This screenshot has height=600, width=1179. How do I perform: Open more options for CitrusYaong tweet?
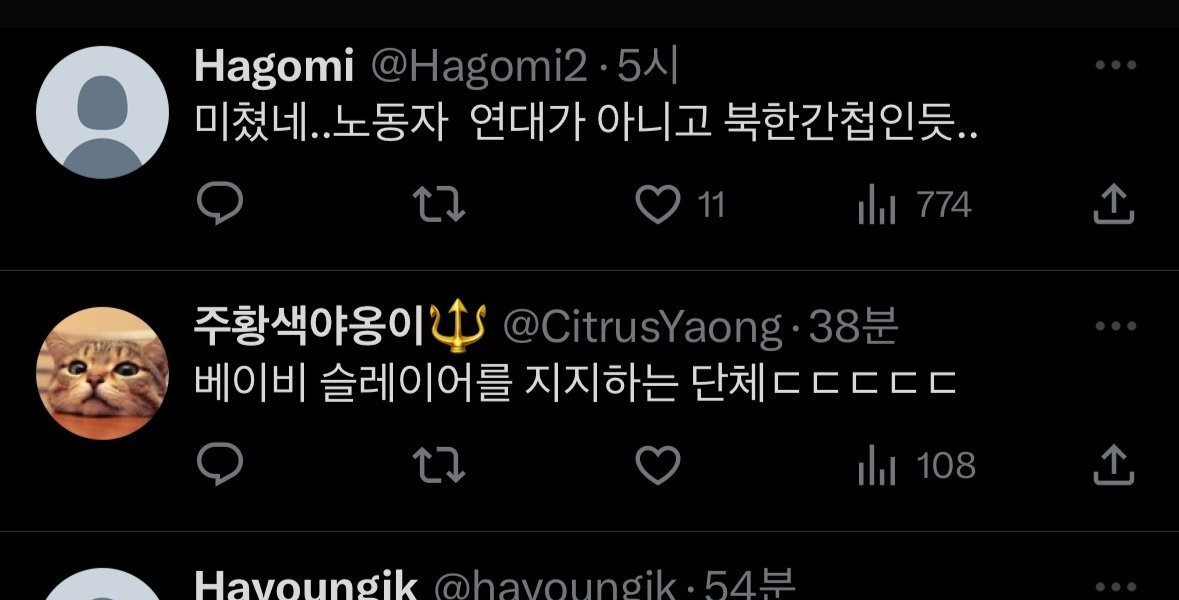[1115, 326]
